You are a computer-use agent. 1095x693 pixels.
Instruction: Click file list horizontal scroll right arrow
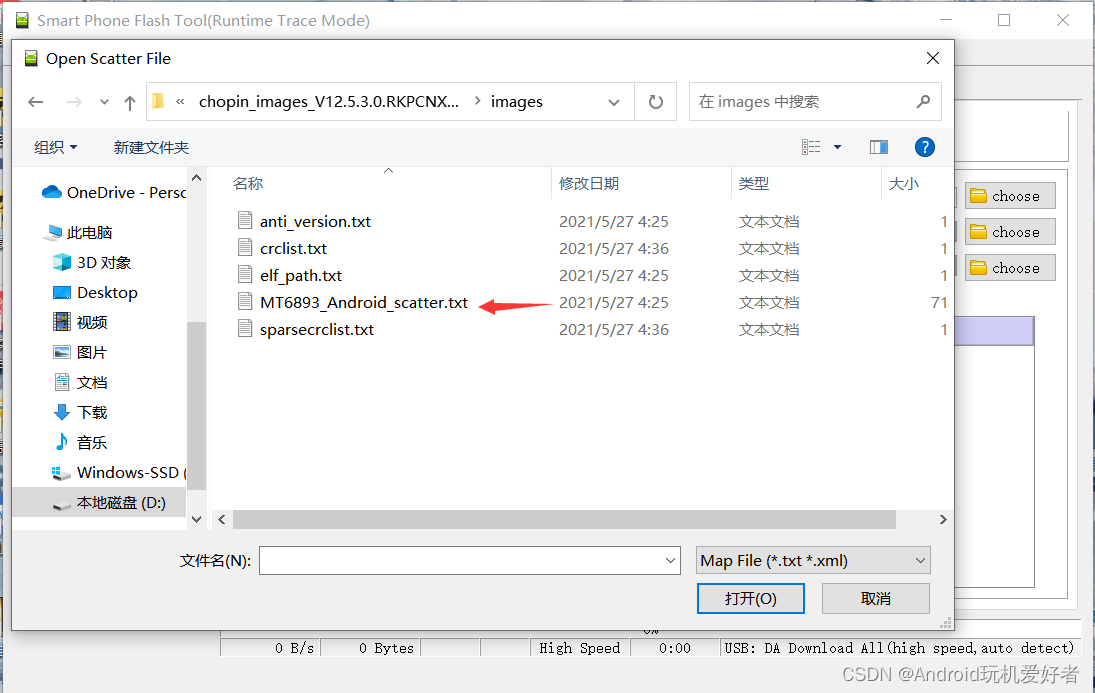(x=943, y=520)
